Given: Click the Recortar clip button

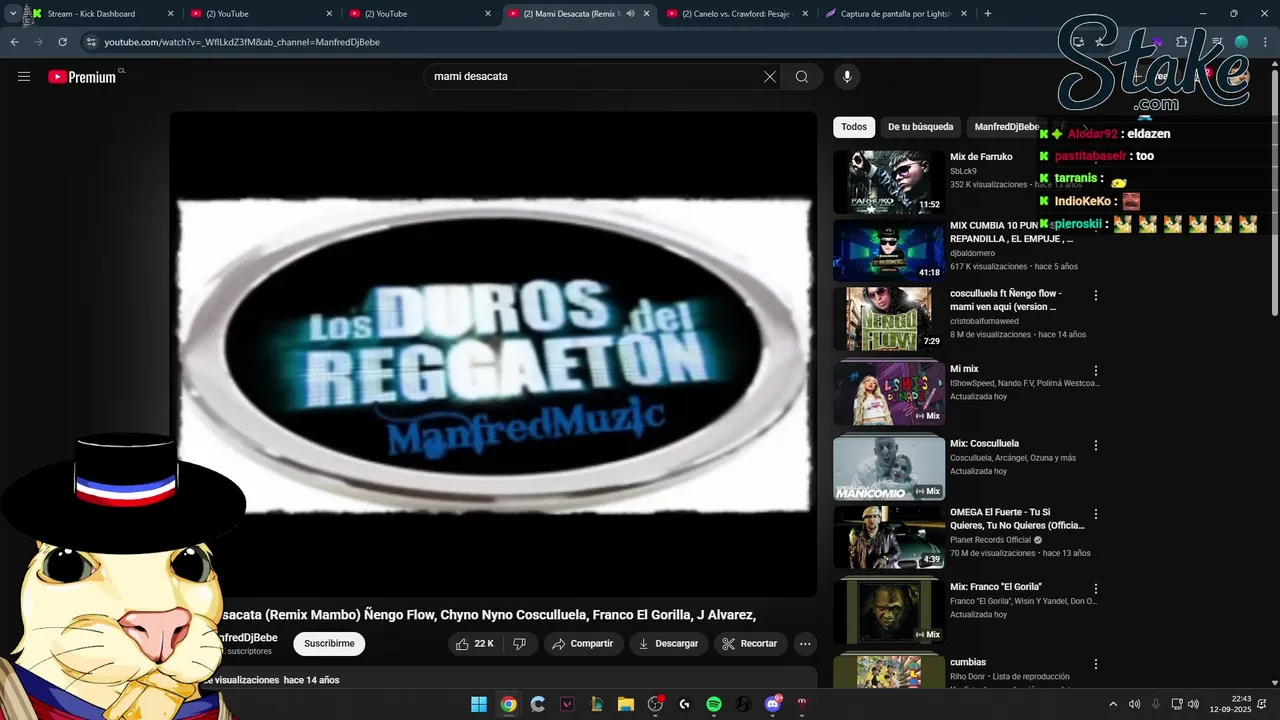Looking at the screenshot, I should [x=750, y=644].
